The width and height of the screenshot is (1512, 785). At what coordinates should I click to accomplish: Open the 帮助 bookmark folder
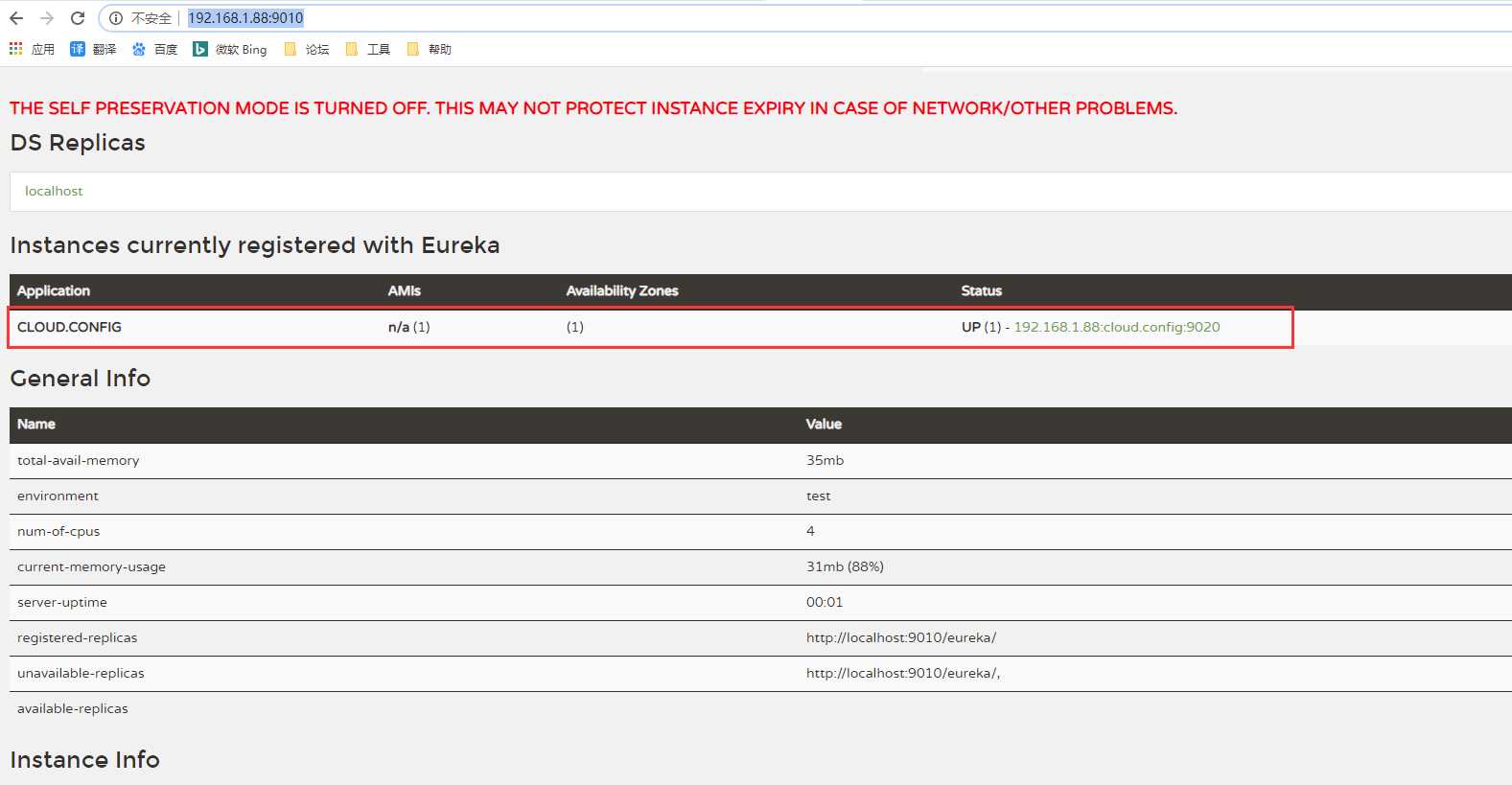pyautogui.click(x=430, y=49)
